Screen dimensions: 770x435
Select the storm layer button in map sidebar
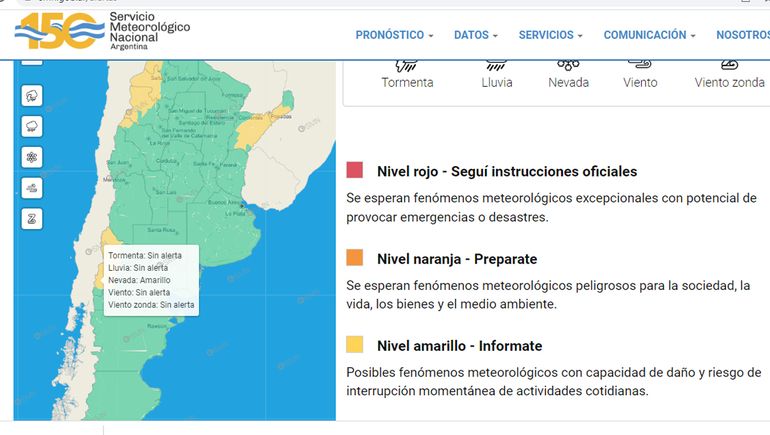pyautogui.click(x=32, y=95)
